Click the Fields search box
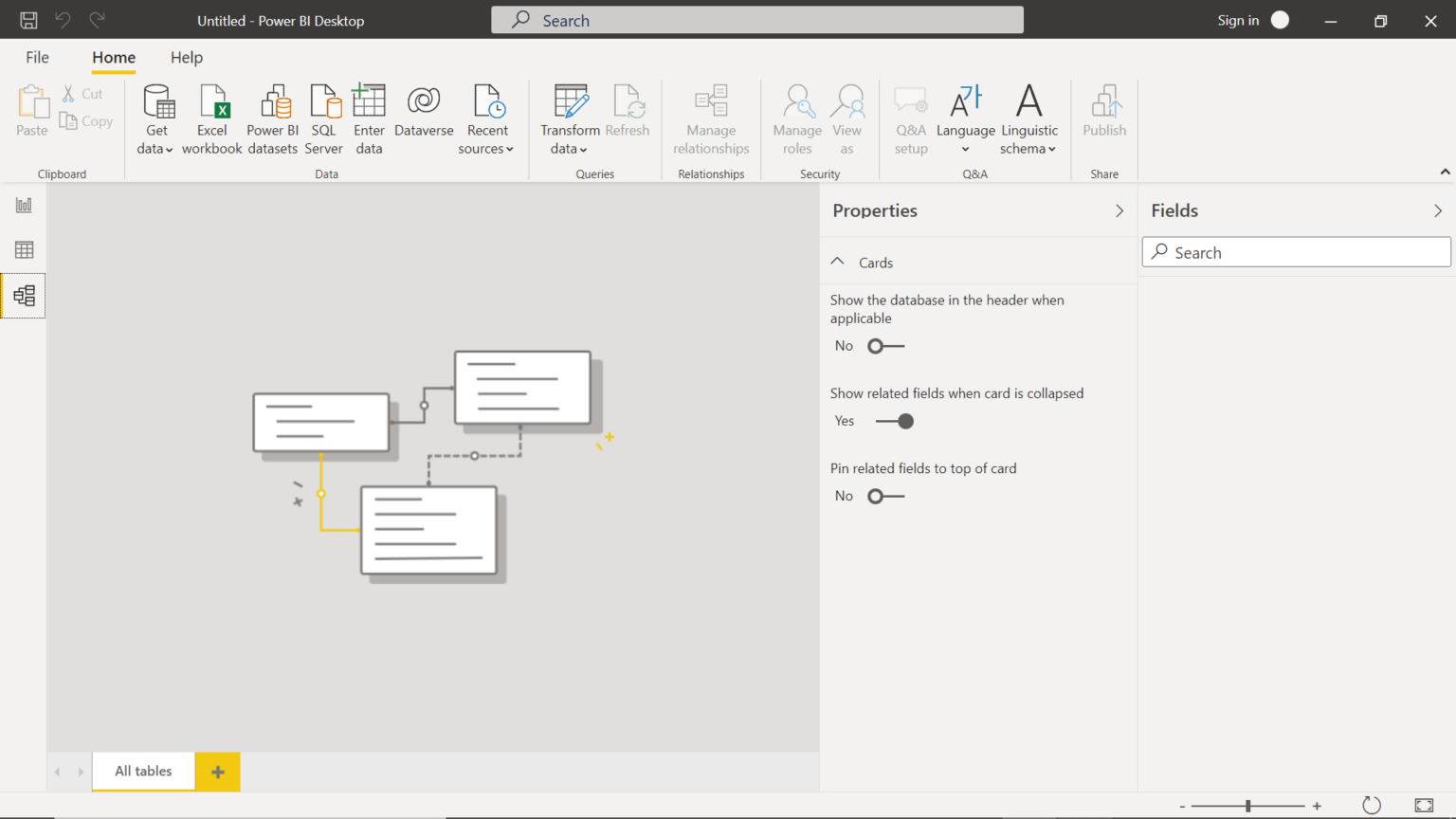1456x819 pixels. click(x=1296, y=251)
